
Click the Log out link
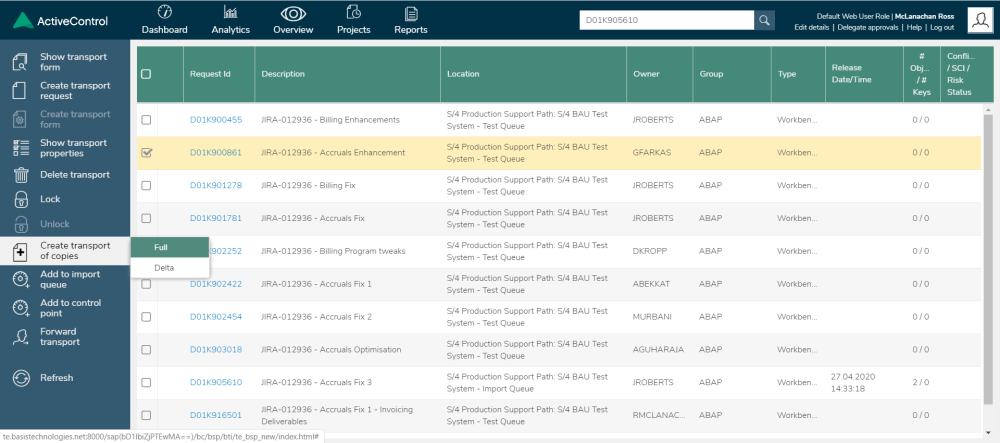pos(942,27)
